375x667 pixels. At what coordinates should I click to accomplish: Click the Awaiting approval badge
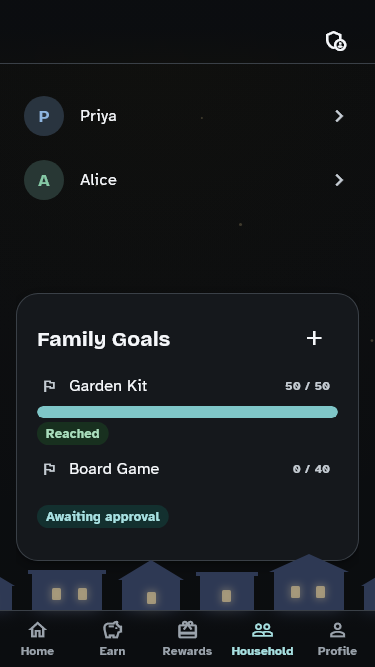103,516
